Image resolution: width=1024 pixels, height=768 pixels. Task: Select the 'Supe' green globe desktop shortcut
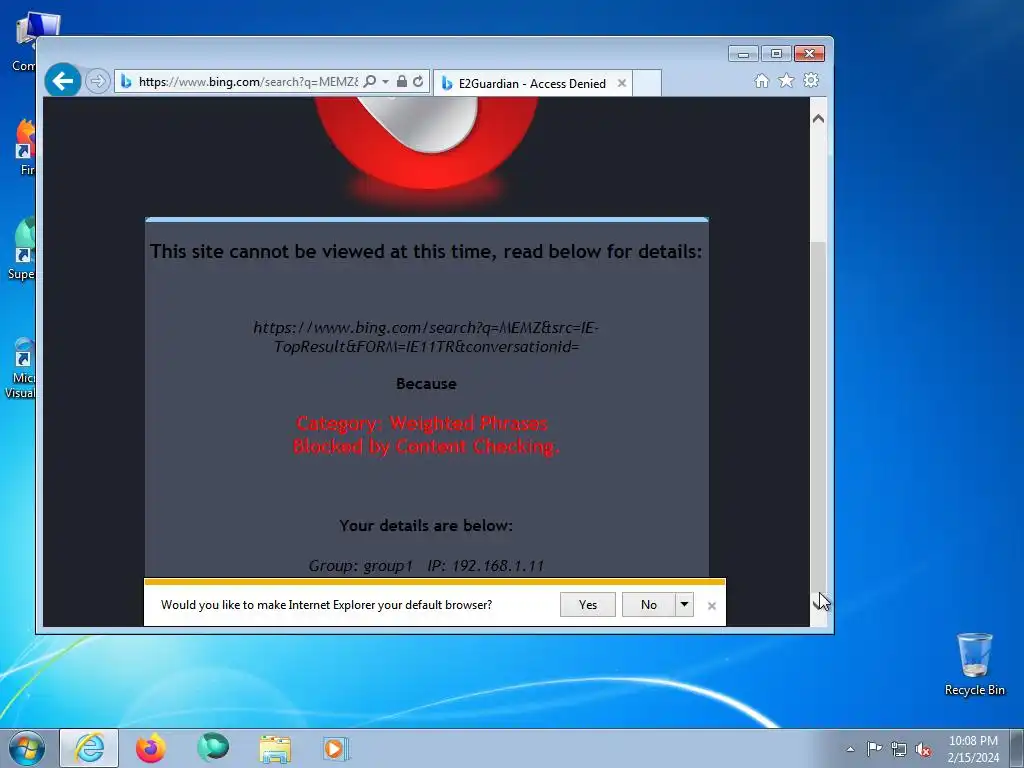(x=23, y=249)
